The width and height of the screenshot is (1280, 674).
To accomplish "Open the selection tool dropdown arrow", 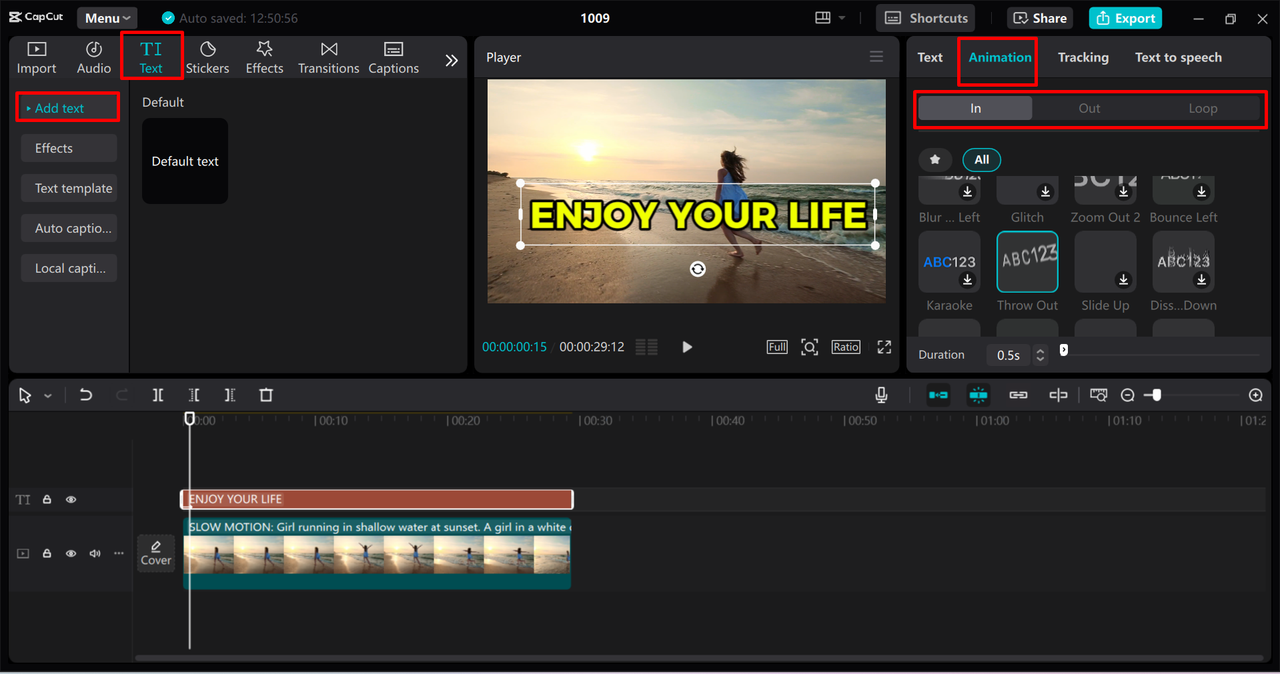I will [x=47, y=396].
